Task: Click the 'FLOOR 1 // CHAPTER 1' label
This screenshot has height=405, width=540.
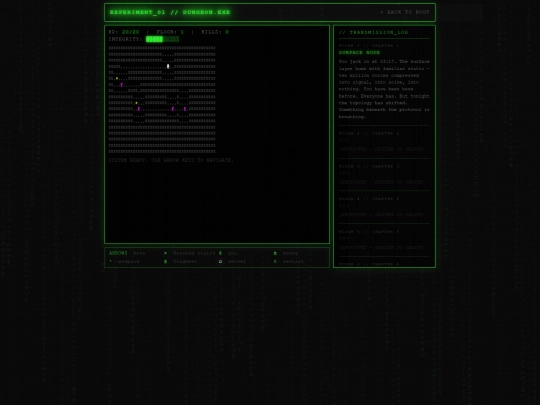Action: pyautogui.click(x=369, y=45)
